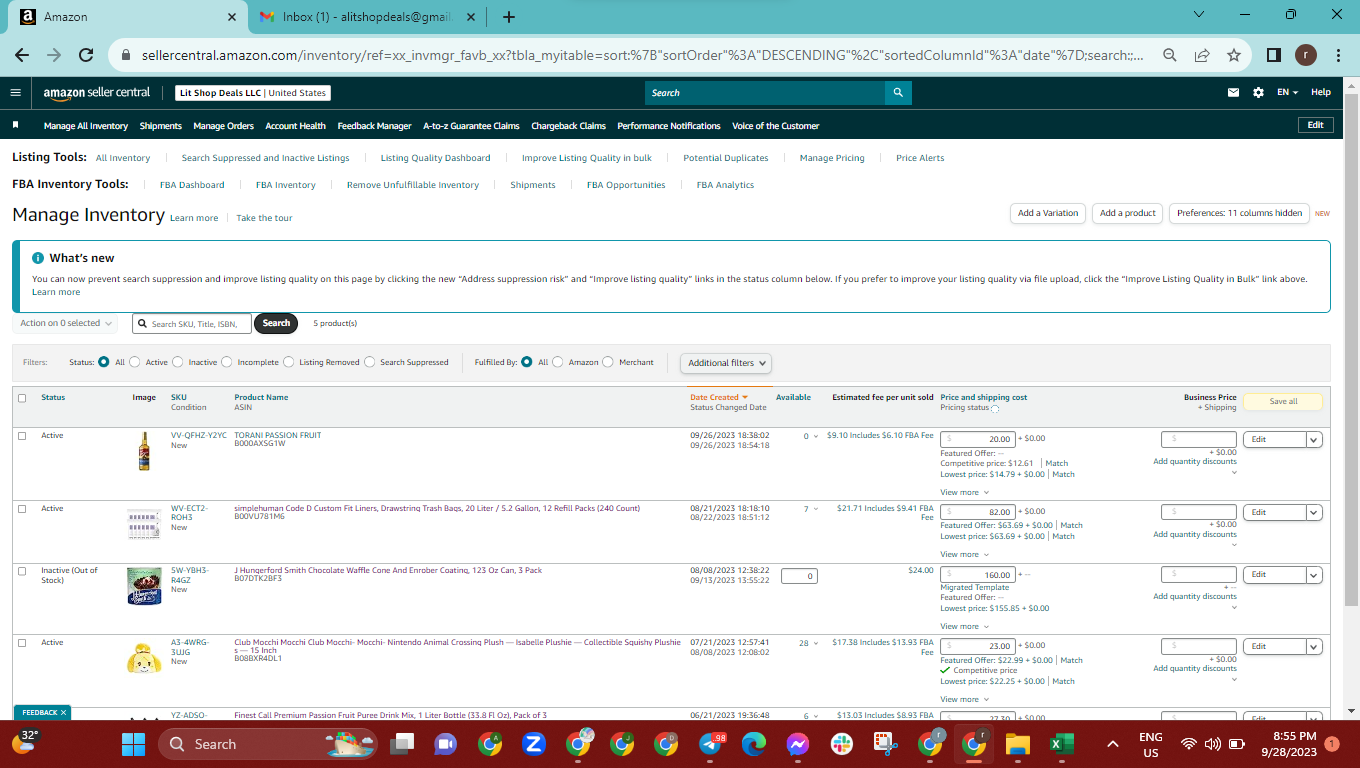Click the bookmark flag icon in favorites bar
The width and height of the screenshot is (1360, 768).
(x=16, y=126)
